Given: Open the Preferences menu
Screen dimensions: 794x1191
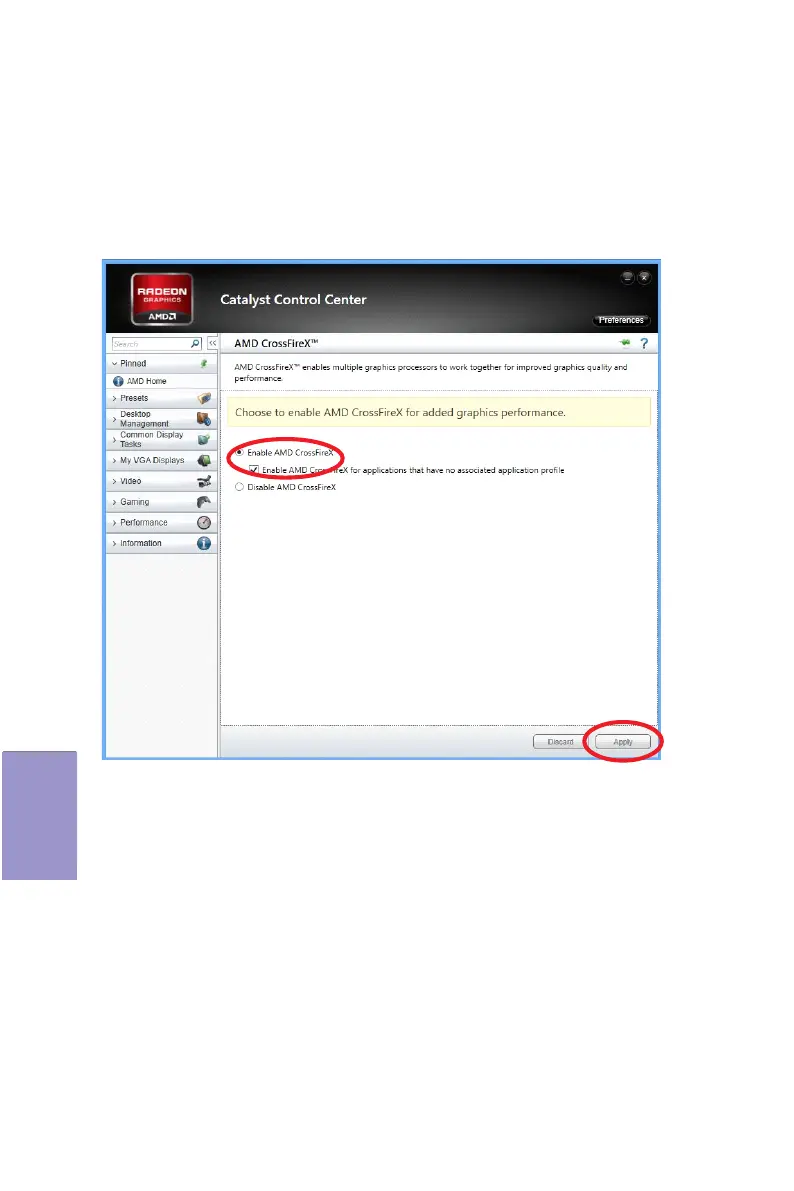Looking at the screenshot, I should coord(621,321).
